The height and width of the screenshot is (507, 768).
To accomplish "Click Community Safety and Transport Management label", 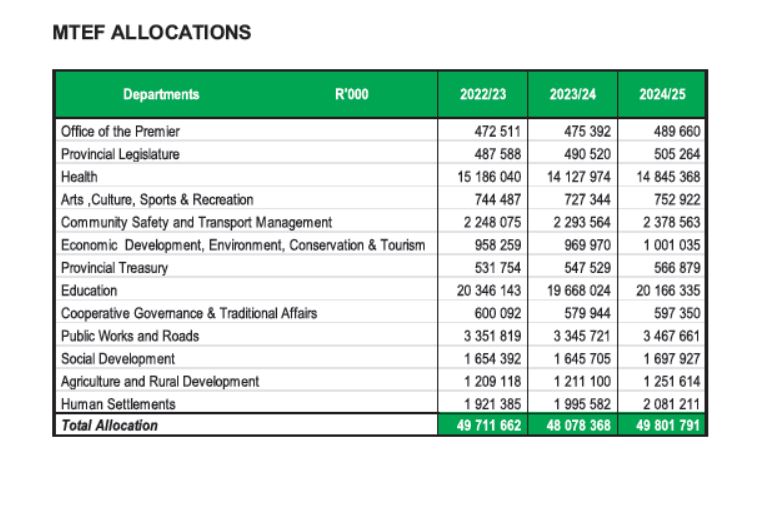I will click(196, 222).
